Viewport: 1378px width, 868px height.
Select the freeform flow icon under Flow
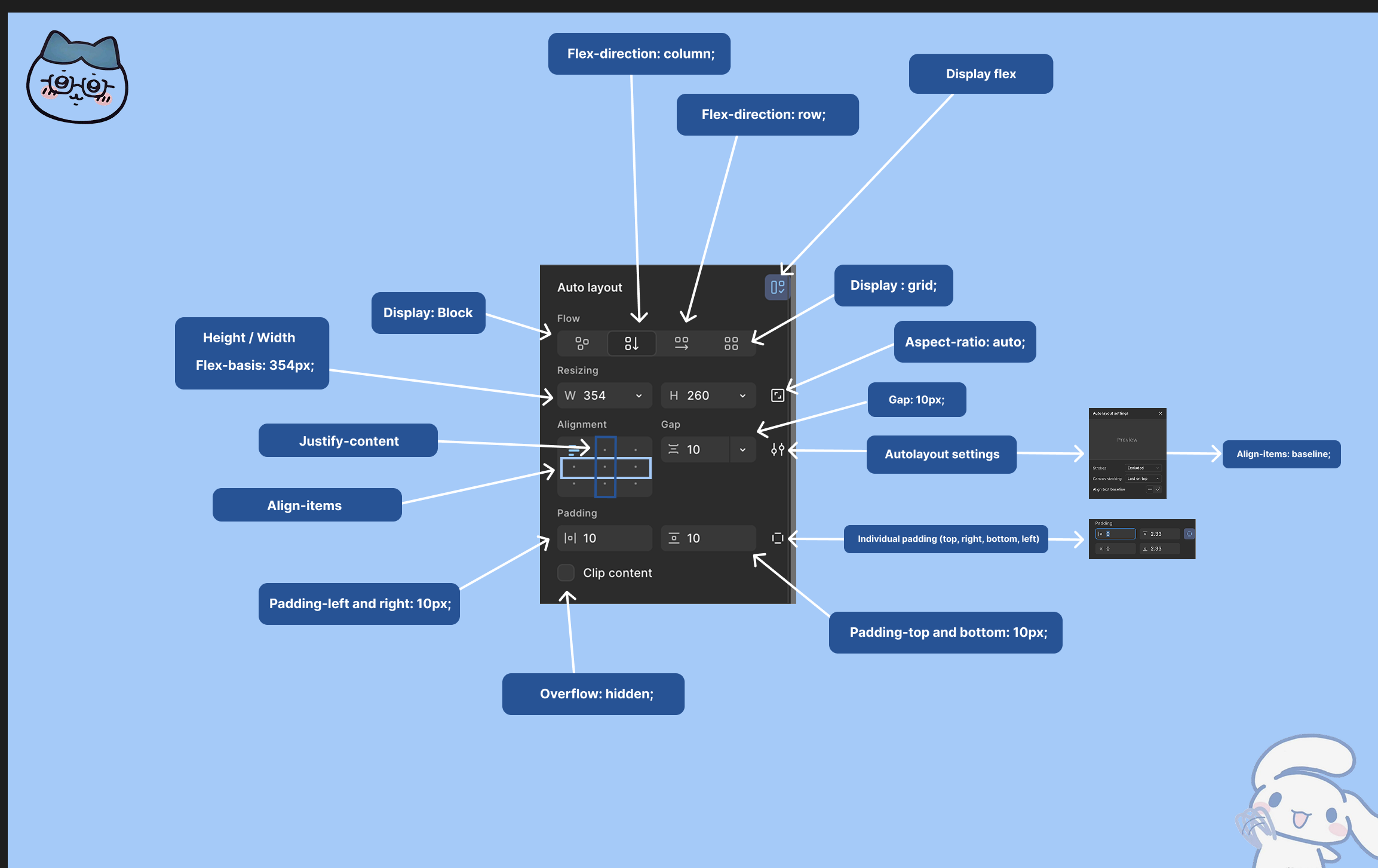(582, 343)
